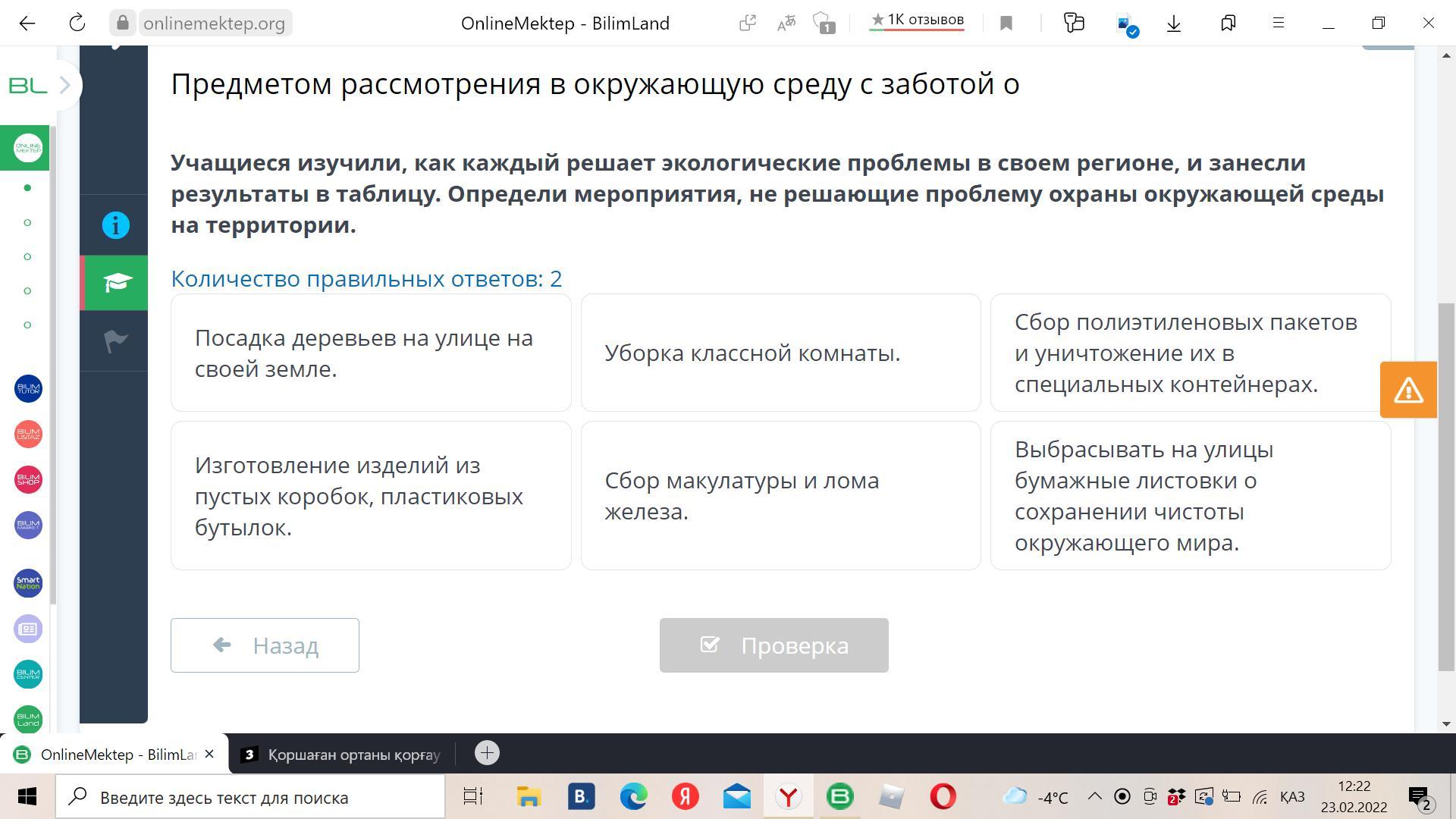Viewport: 1456px width, 819px height.
Task: Expand the BL sidebar with chevron arrow
Action: (64, 85)
